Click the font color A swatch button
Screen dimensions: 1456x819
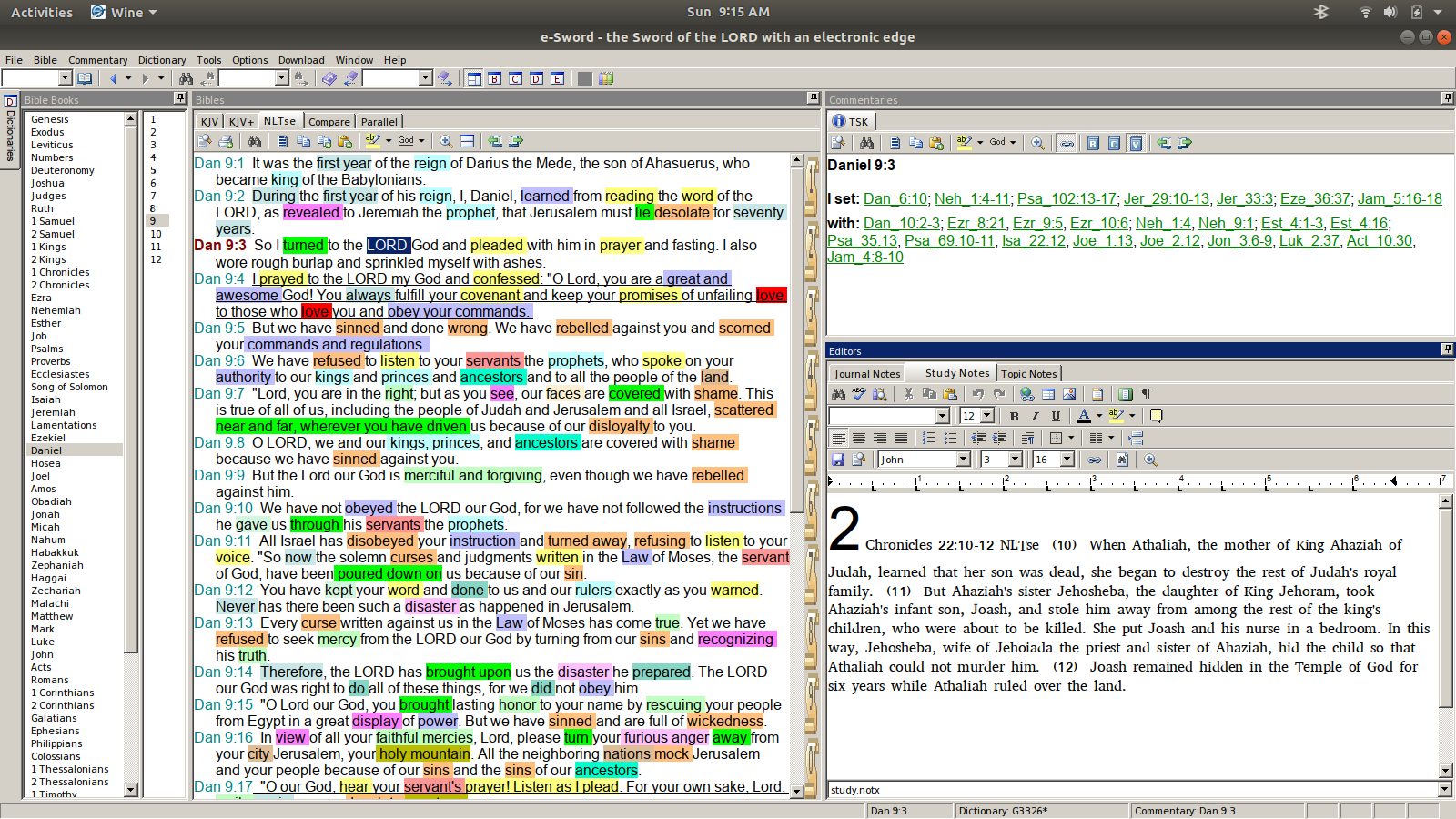click(1083, 416)
